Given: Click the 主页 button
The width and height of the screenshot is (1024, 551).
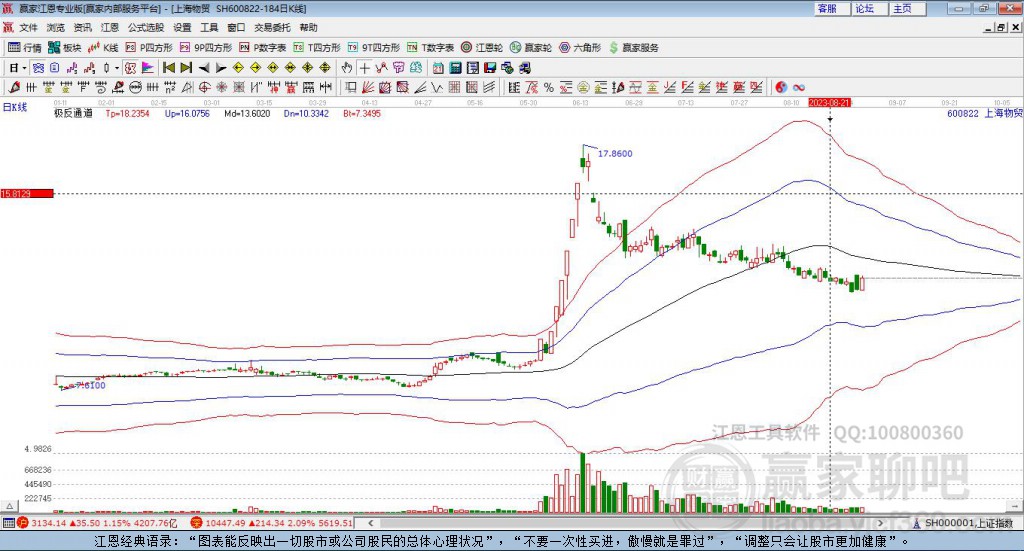Looking at the screenshot, I should tap(907, 8).
